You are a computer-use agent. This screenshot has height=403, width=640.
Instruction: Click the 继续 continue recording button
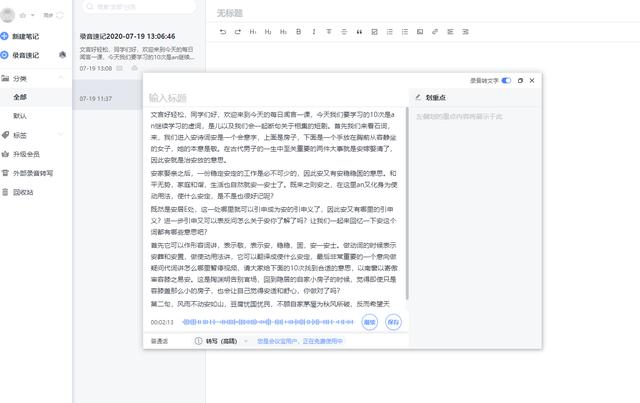pyautogui.click(x=369, y=322)
